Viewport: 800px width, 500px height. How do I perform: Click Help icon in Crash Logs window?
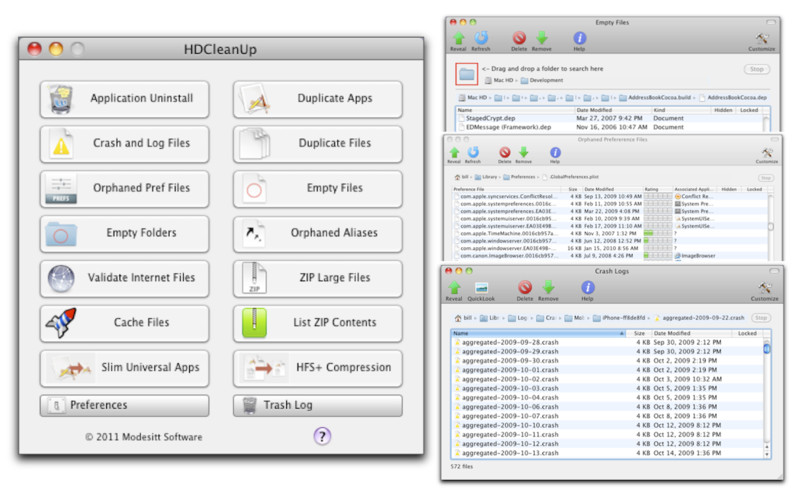coord(588,290)
